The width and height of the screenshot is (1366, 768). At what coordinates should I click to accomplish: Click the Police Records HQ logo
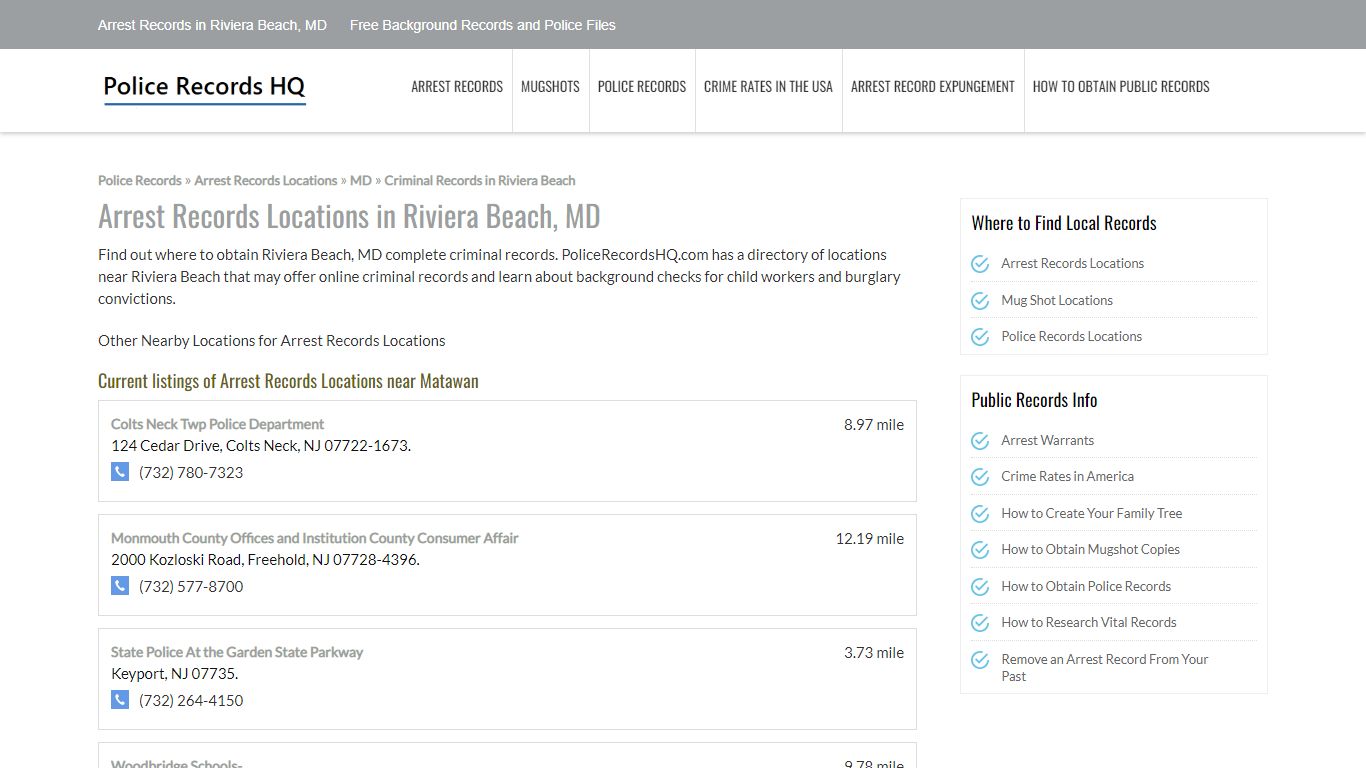pyautogui.click(x=204, y=88)
